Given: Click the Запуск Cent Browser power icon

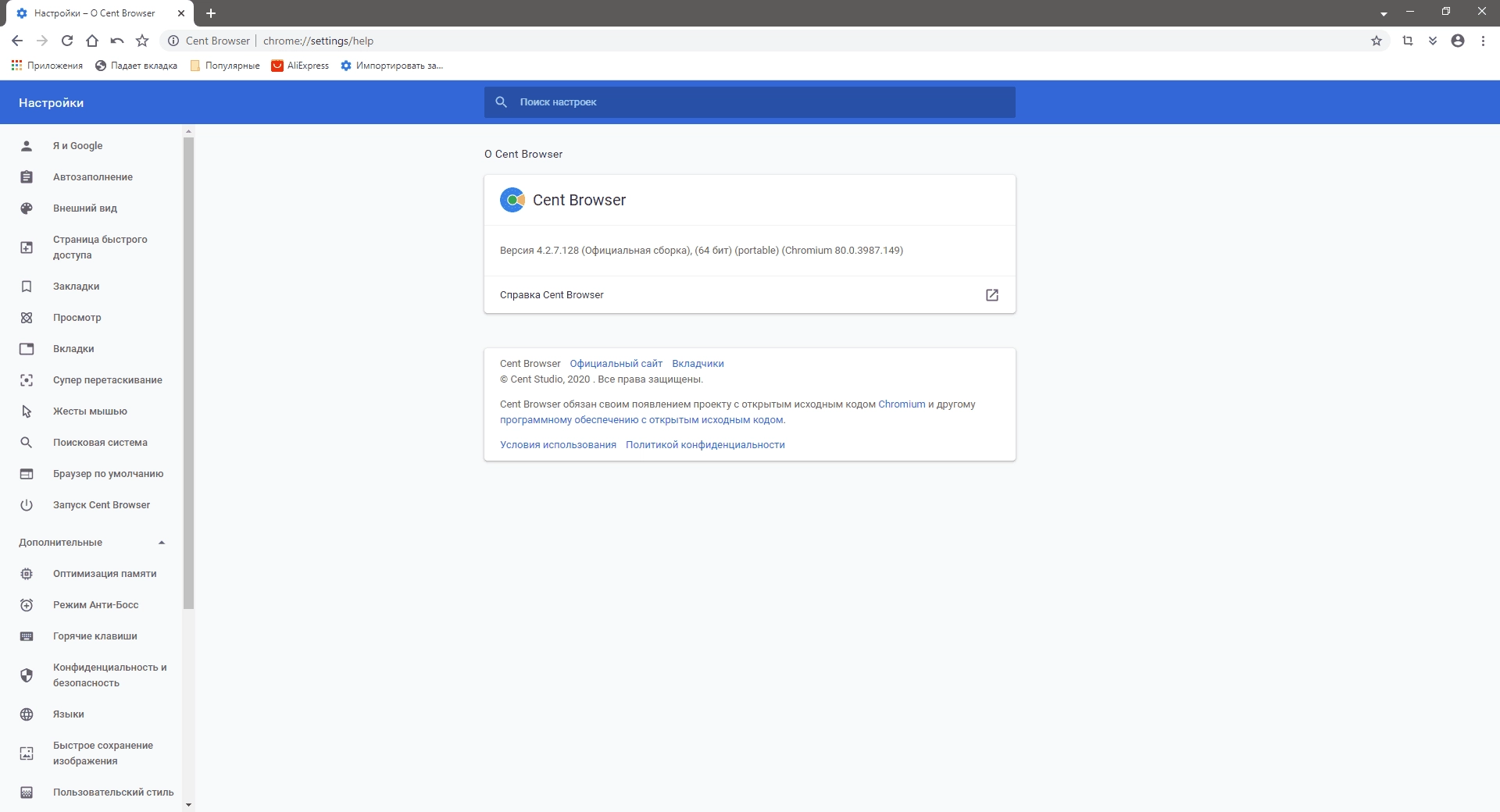Looking at the screenshot, I should tap(27, 505).
